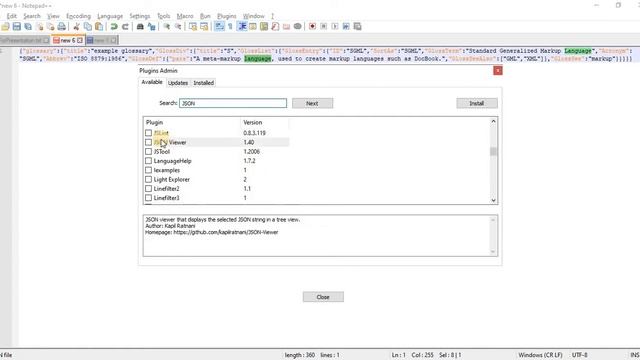Click Run Macro Multiple Times icon
The height and width of the screenshot is (360, 640).
(346, 27)
